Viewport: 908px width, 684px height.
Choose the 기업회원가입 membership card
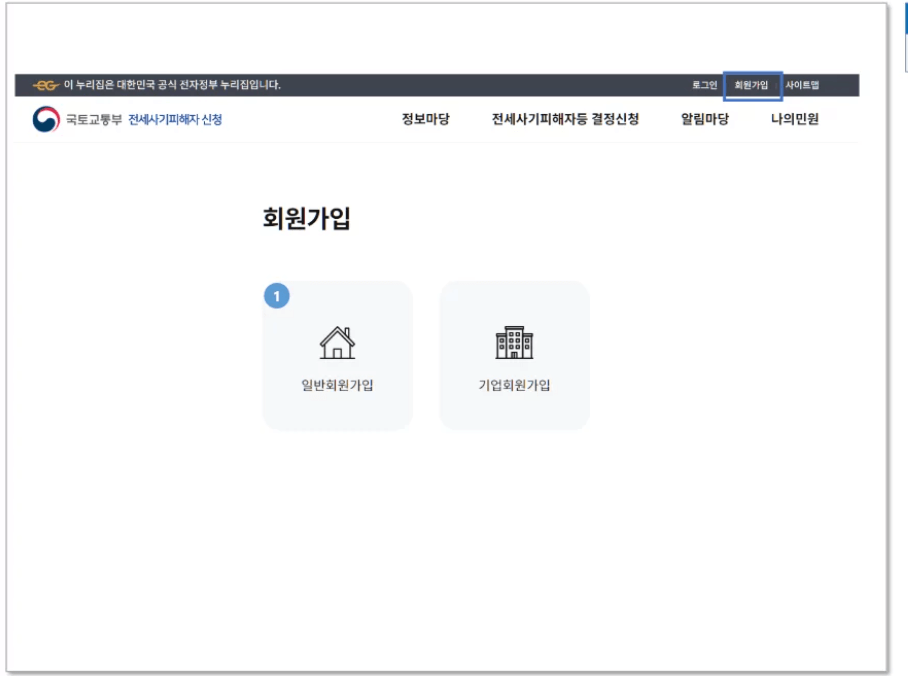click(x=516, y=355)
